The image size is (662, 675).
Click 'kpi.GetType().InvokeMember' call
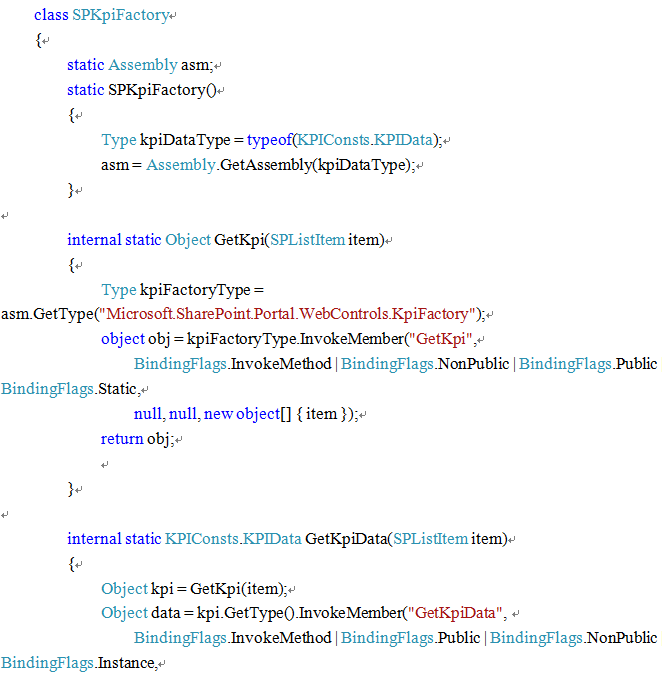point(300,613)
